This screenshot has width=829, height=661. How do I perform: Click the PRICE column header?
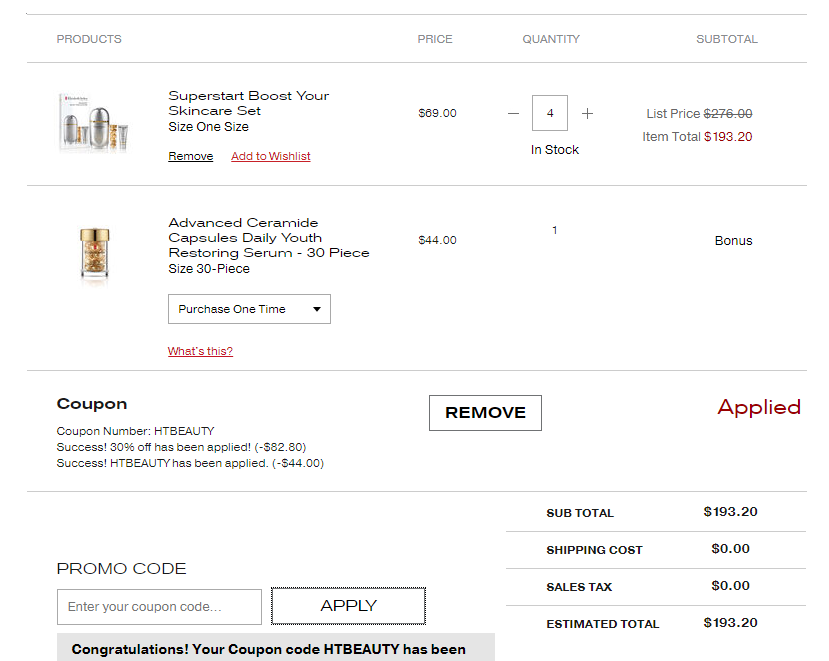tap(435, 39)
